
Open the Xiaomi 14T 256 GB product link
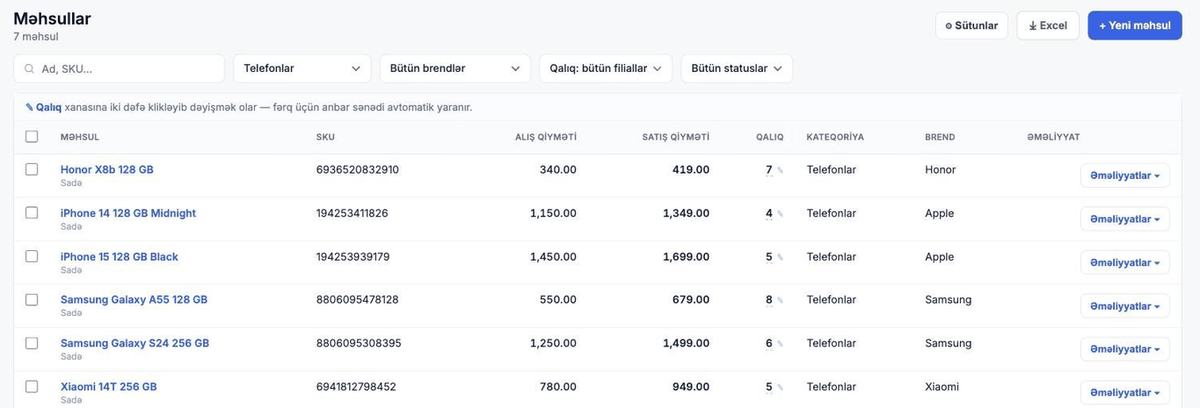coord(108,387)
